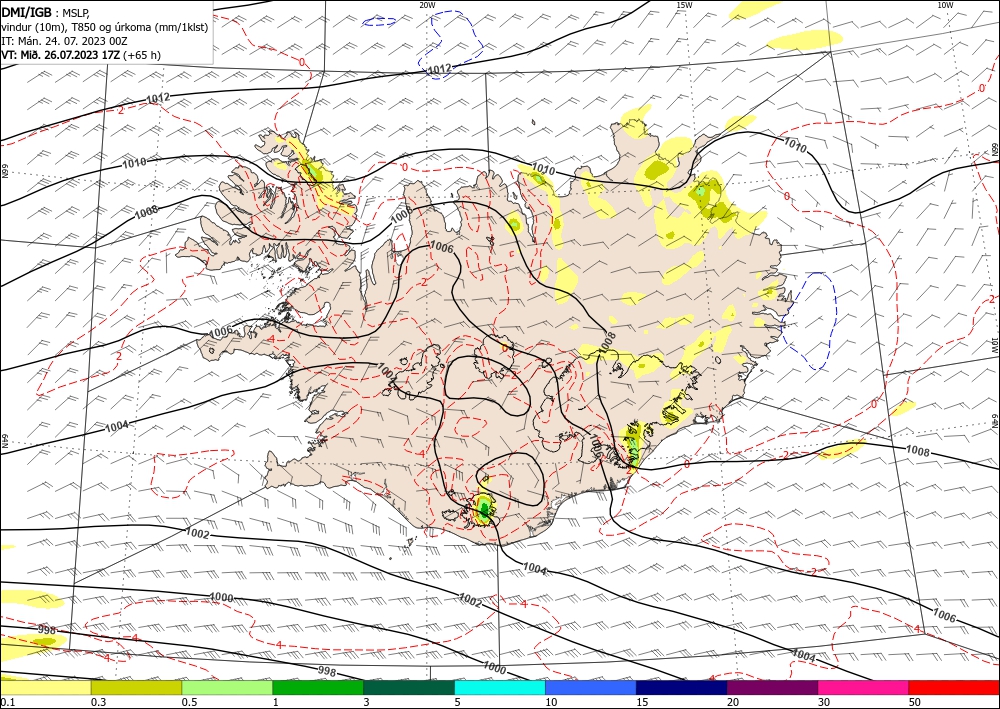Pick the cyan 5 mm legend swatch
The width and height of the screenshot is (1000, 709).
[500, 687]
